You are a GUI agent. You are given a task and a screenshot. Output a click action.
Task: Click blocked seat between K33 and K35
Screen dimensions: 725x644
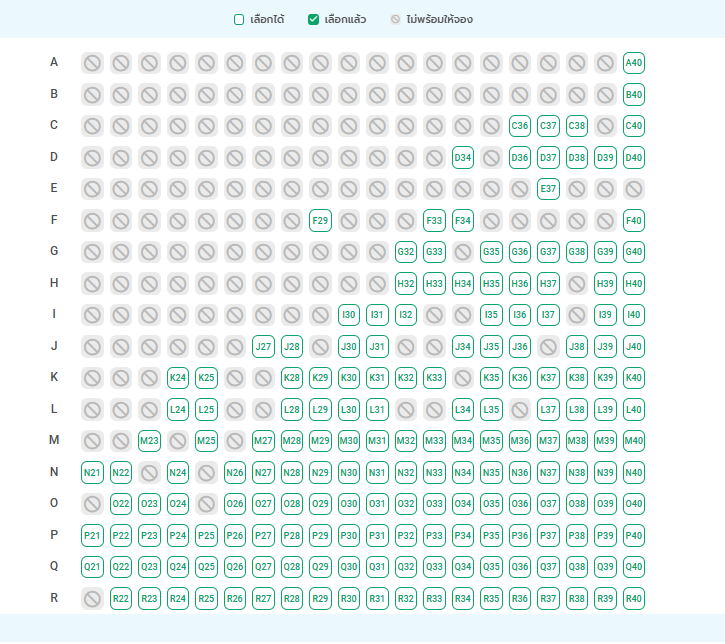point(463,378)
